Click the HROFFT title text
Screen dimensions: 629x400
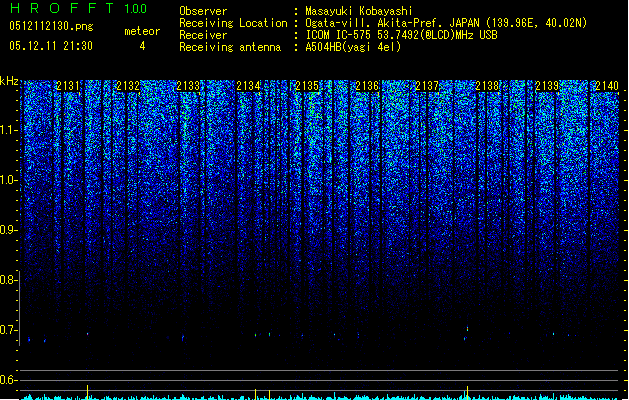tap(62, 8)
